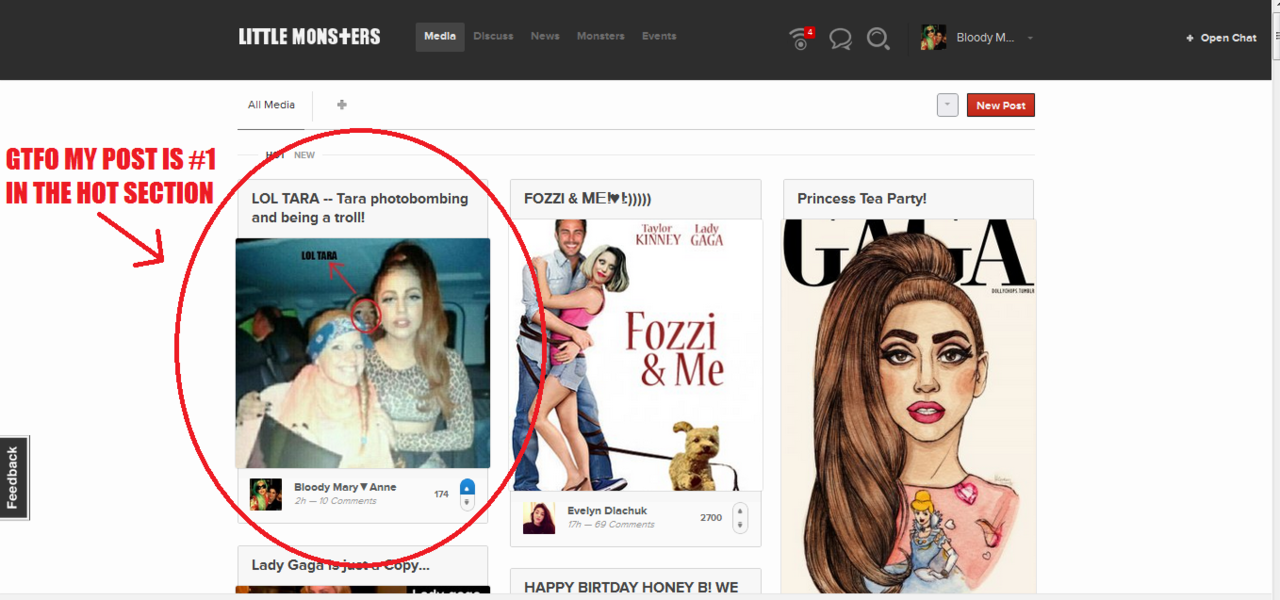Open the LOL TARA photobombing post title
This screenshot has width=1280, height=600.
[360, 208]
